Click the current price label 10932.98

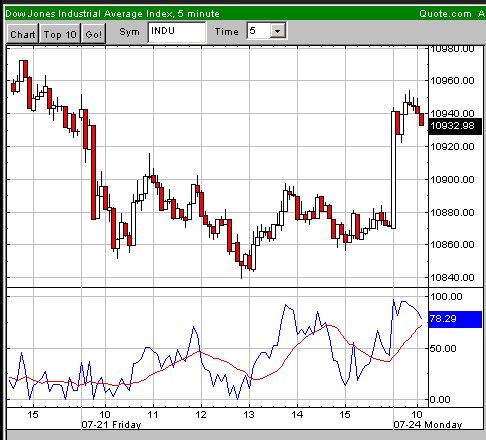tap(455, 126)
